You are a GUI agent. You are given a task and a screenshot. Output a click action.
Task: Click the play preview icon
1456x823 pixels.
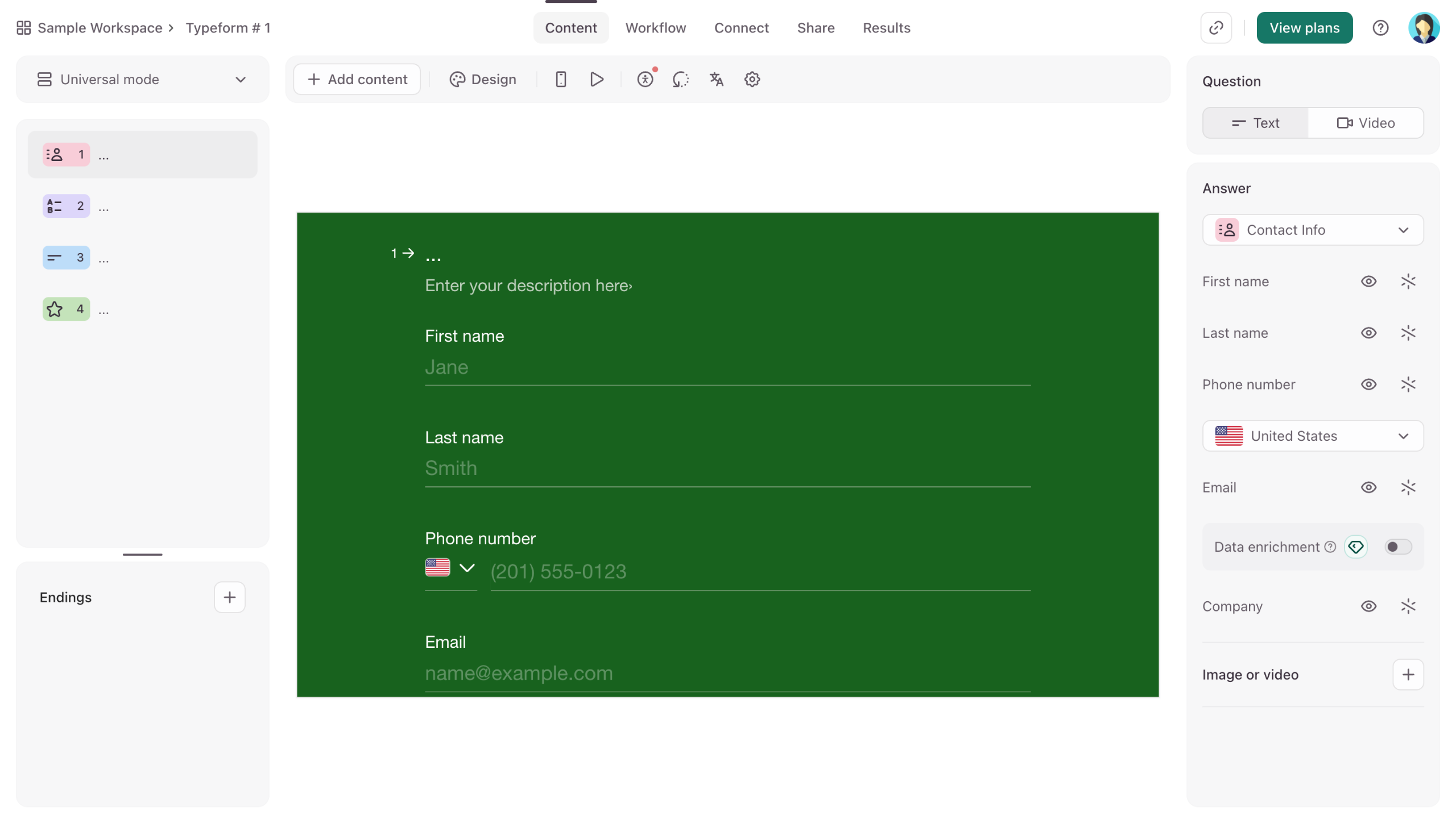coord(597,79)
